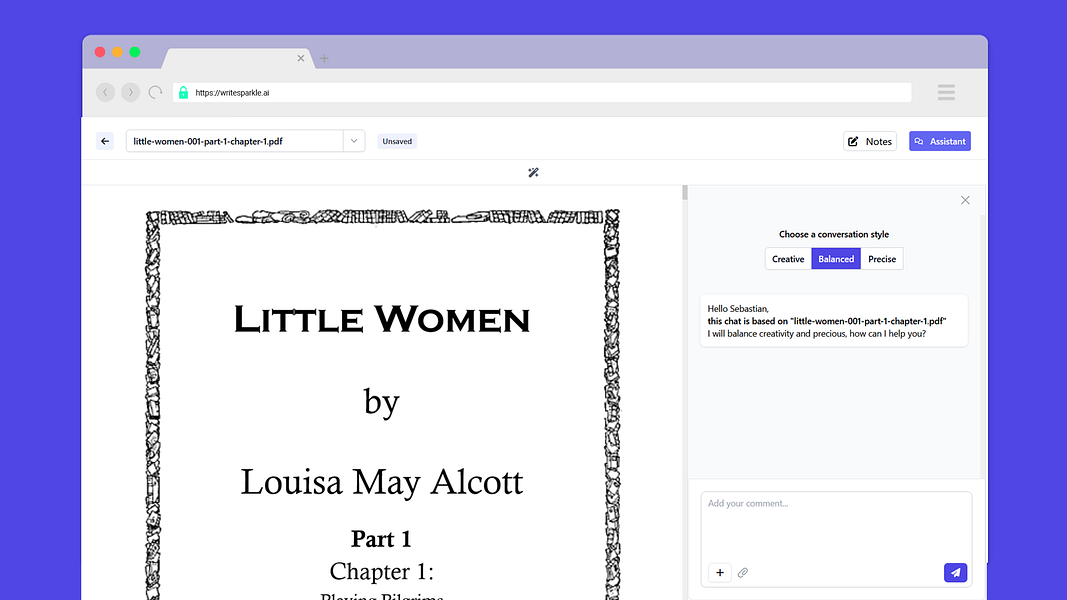Open the file name dropdown chevron
Screen dimensions: 1067x600
click(354, 141)
